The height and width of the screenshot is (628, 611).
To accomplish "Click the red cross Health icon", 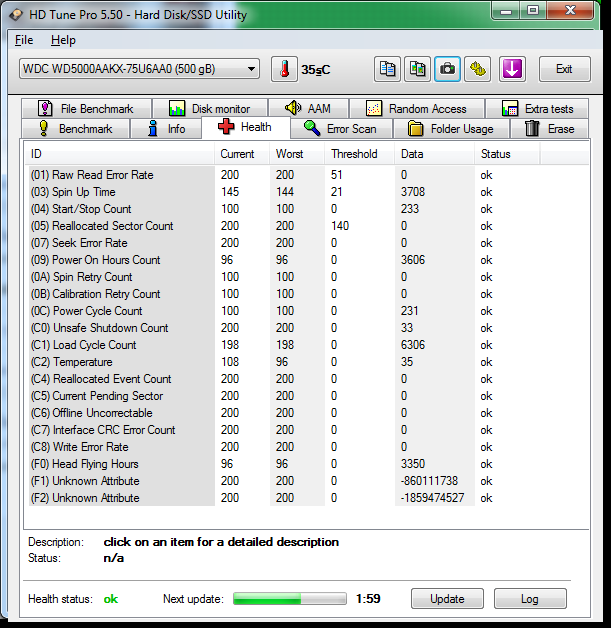I will [x=226, y=127].
